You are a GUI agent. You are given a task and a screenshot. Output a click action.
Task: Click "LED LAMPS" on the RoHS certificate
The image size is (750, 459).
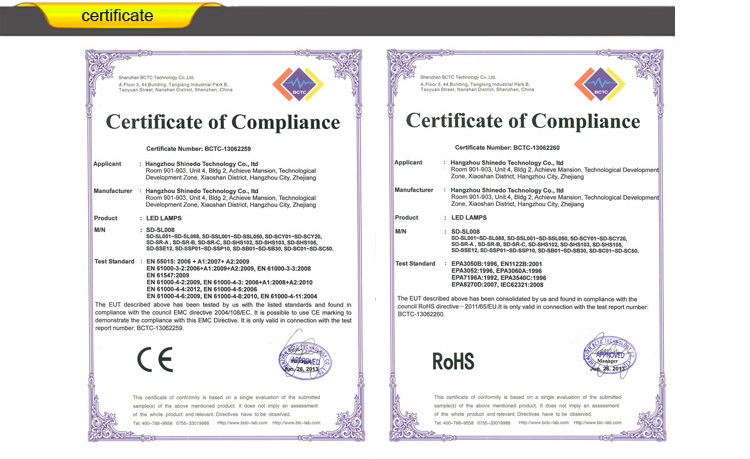pos(469,218)
